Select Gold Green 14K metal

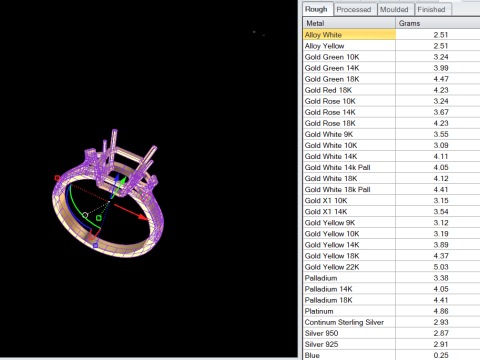[391, 68]
